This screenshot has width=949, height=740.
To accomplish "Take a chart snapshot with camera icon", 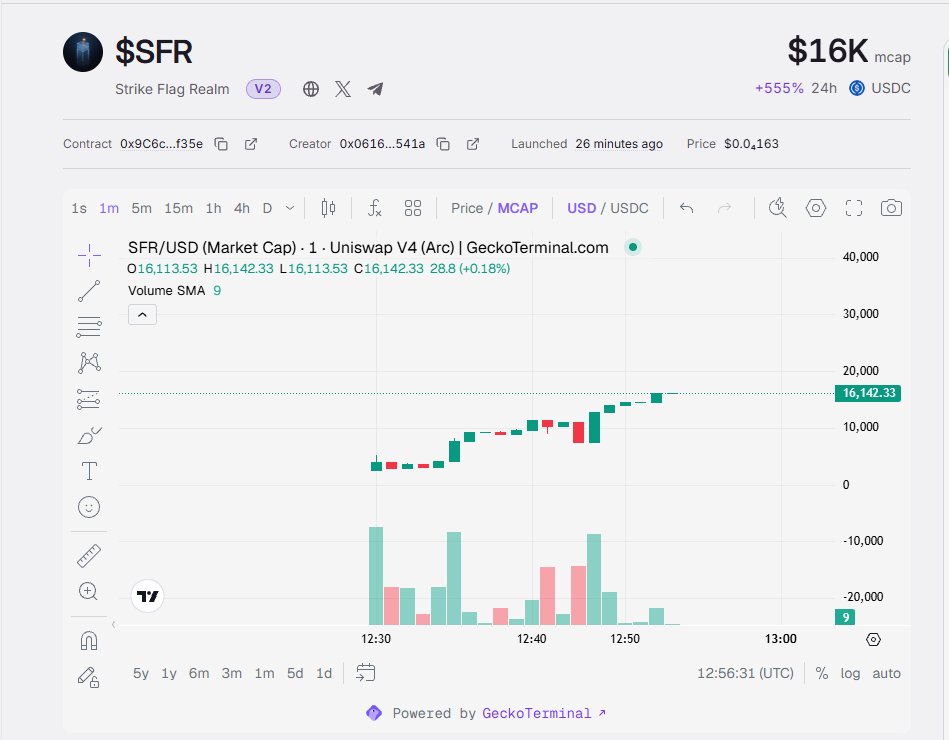I will pos(891,208).
